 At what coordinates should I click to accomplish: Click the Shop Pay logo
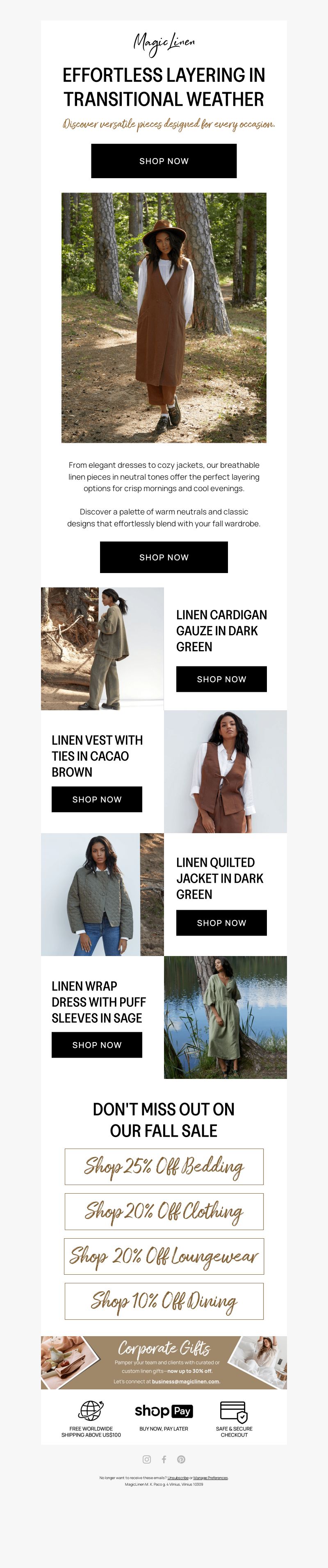164,1411
